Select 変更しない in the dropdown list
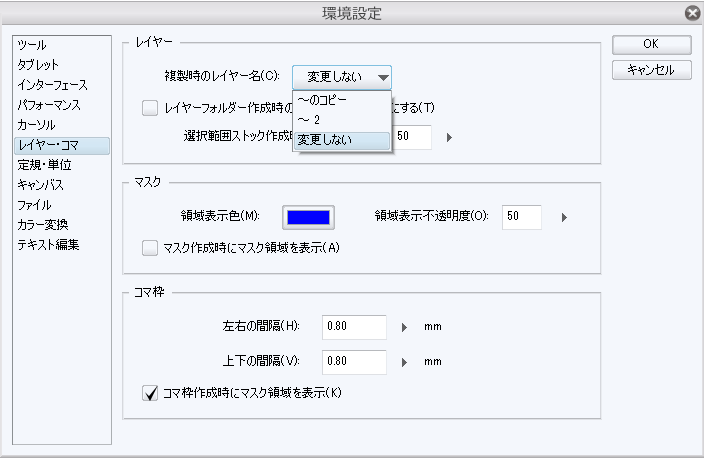The image size is (704, 458). pos(342,140)
